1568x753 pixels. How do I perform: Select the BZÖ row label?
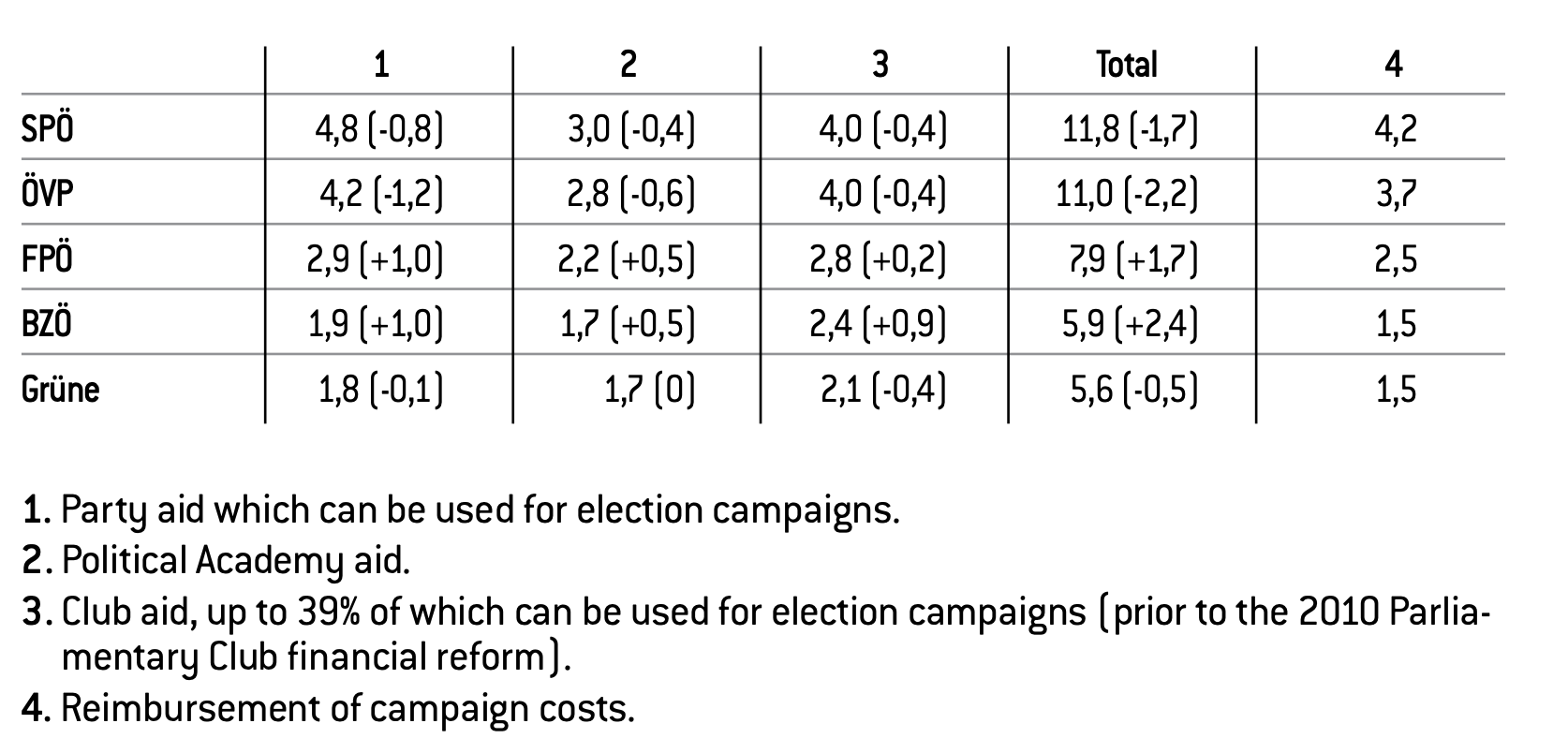tap(47, 324)
